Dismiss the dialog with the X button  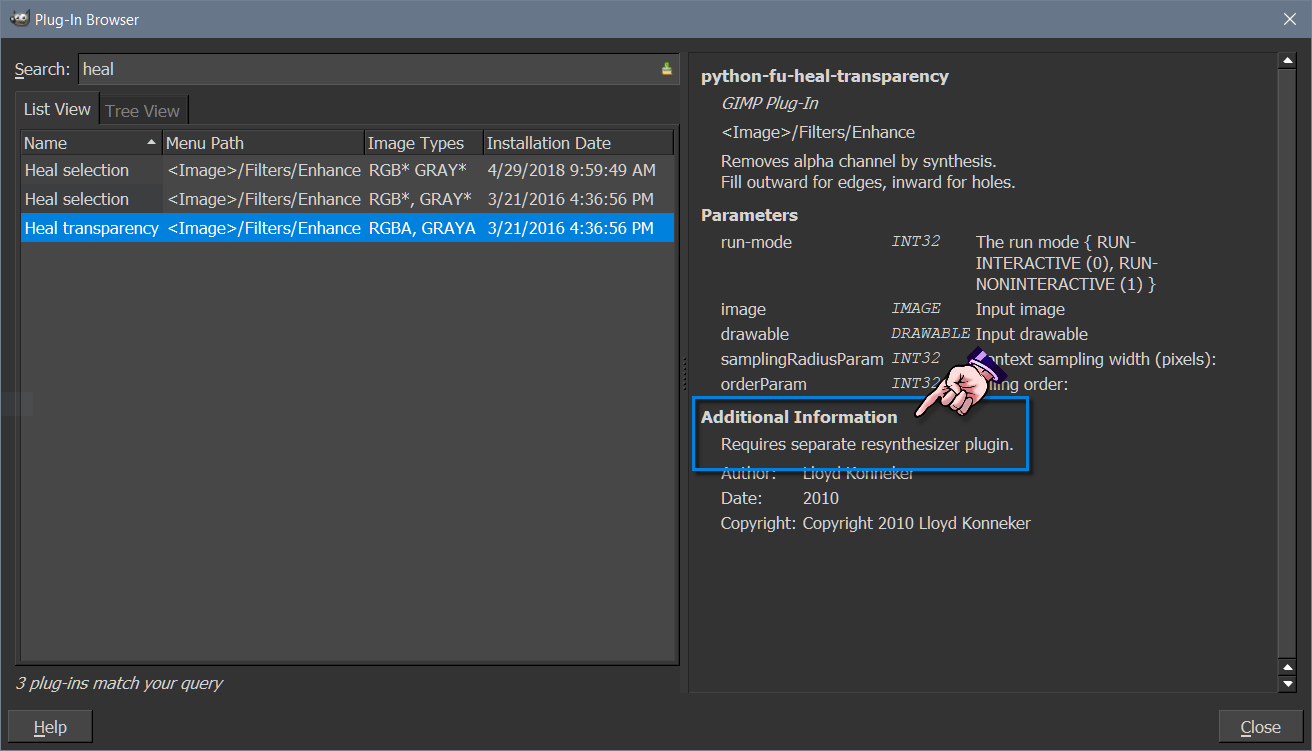(1290, 18)
